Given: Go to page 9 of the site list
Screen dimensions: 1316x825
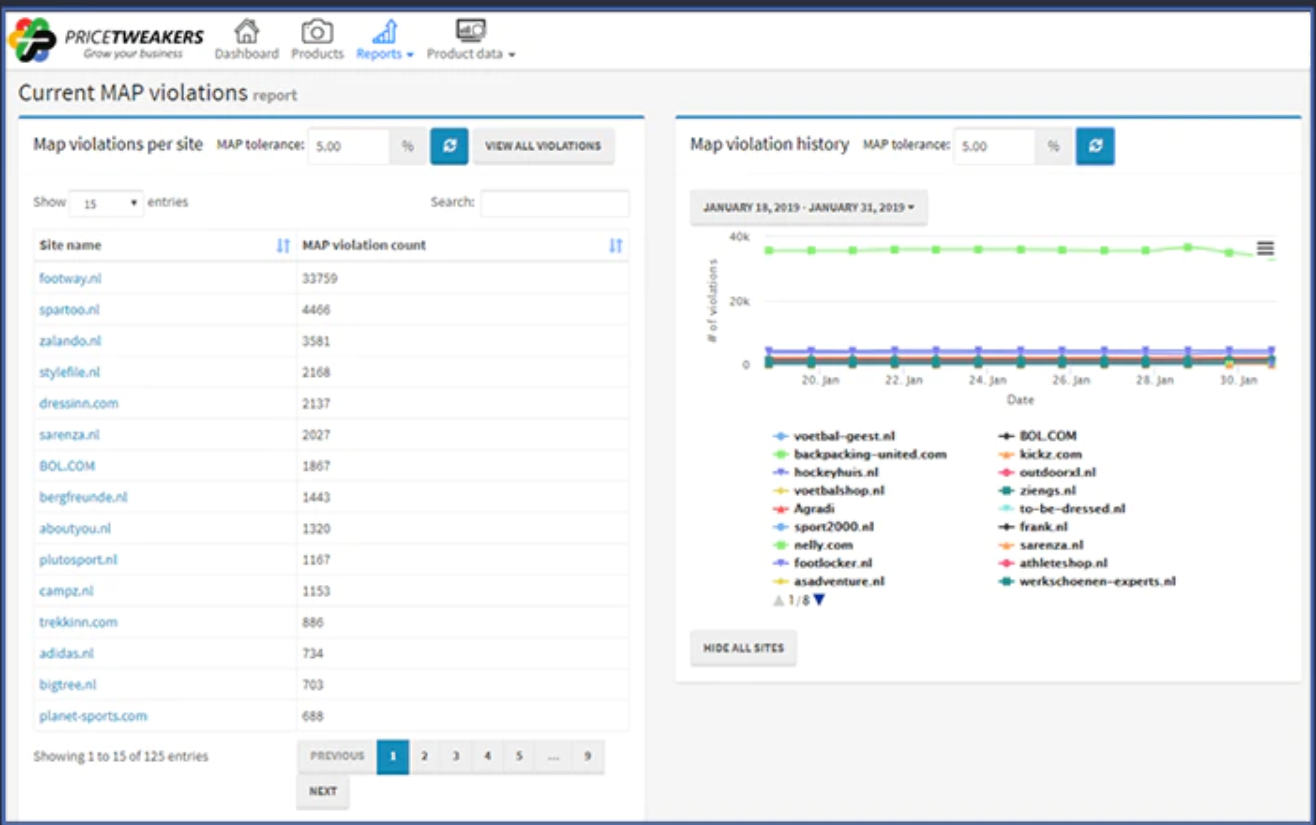Looking at the screenshot, I should pyautogui.click(x=586, y=757).
